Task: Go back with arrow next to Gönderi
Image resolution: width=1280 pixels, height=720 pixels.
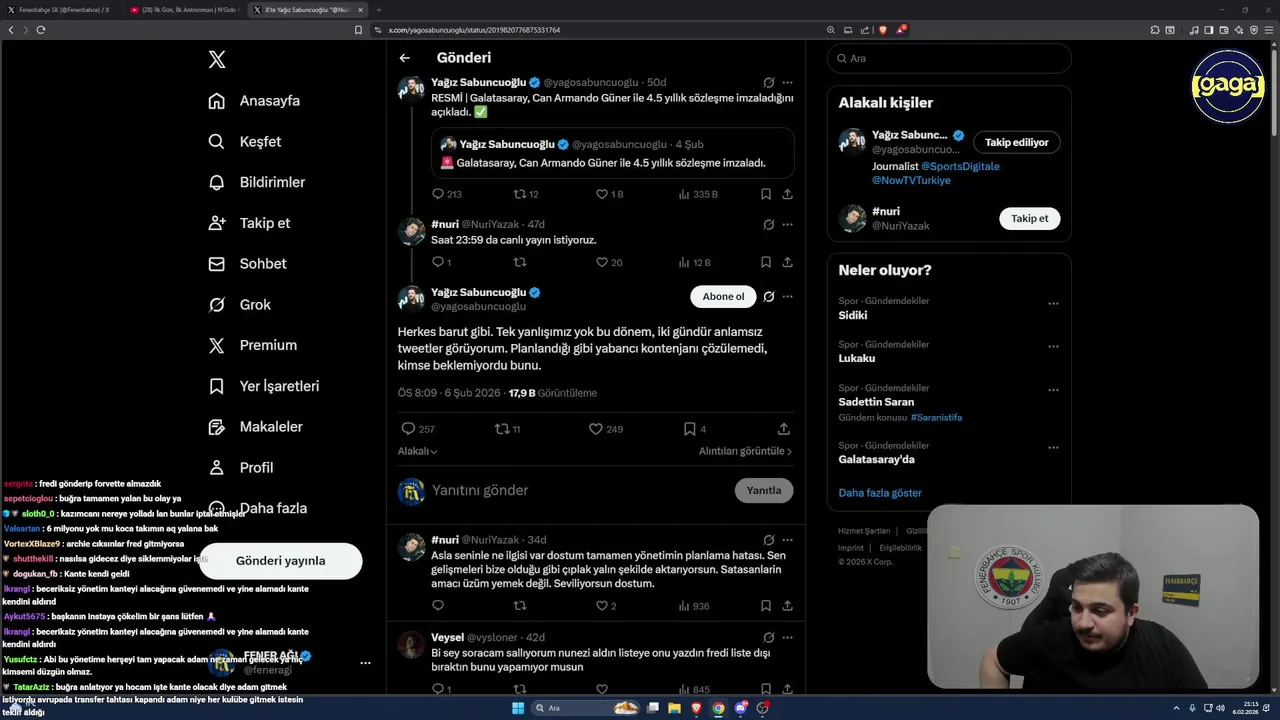Action: click(x=404, y=58)
